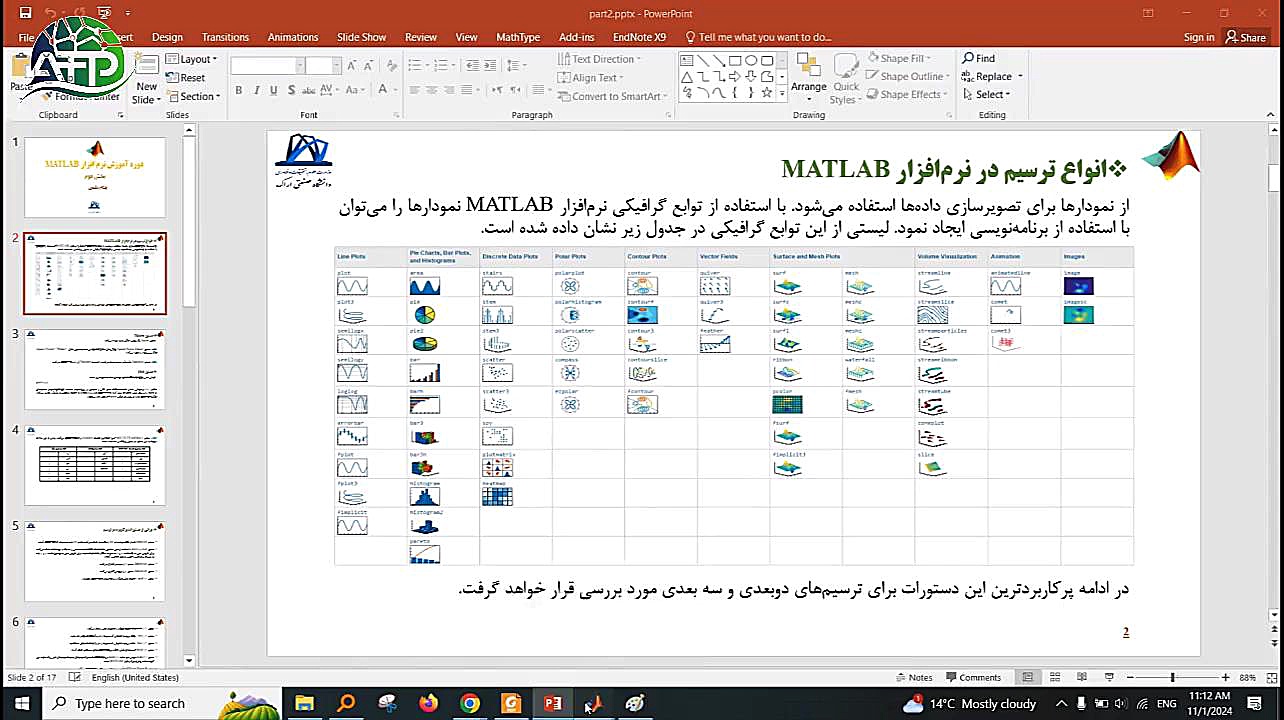1284x720 pixels.
Task: Open the Layout dropdown
Action: [x=191, y=59]
